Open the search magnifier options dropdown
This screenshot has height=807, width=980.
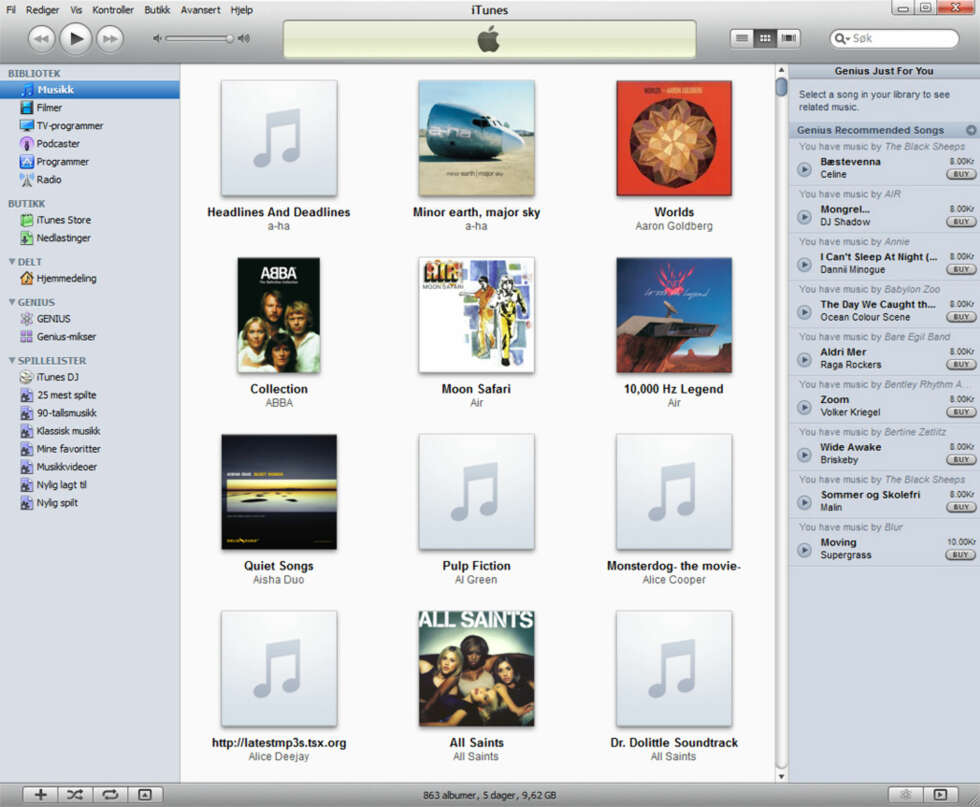(x=842, y=39)
